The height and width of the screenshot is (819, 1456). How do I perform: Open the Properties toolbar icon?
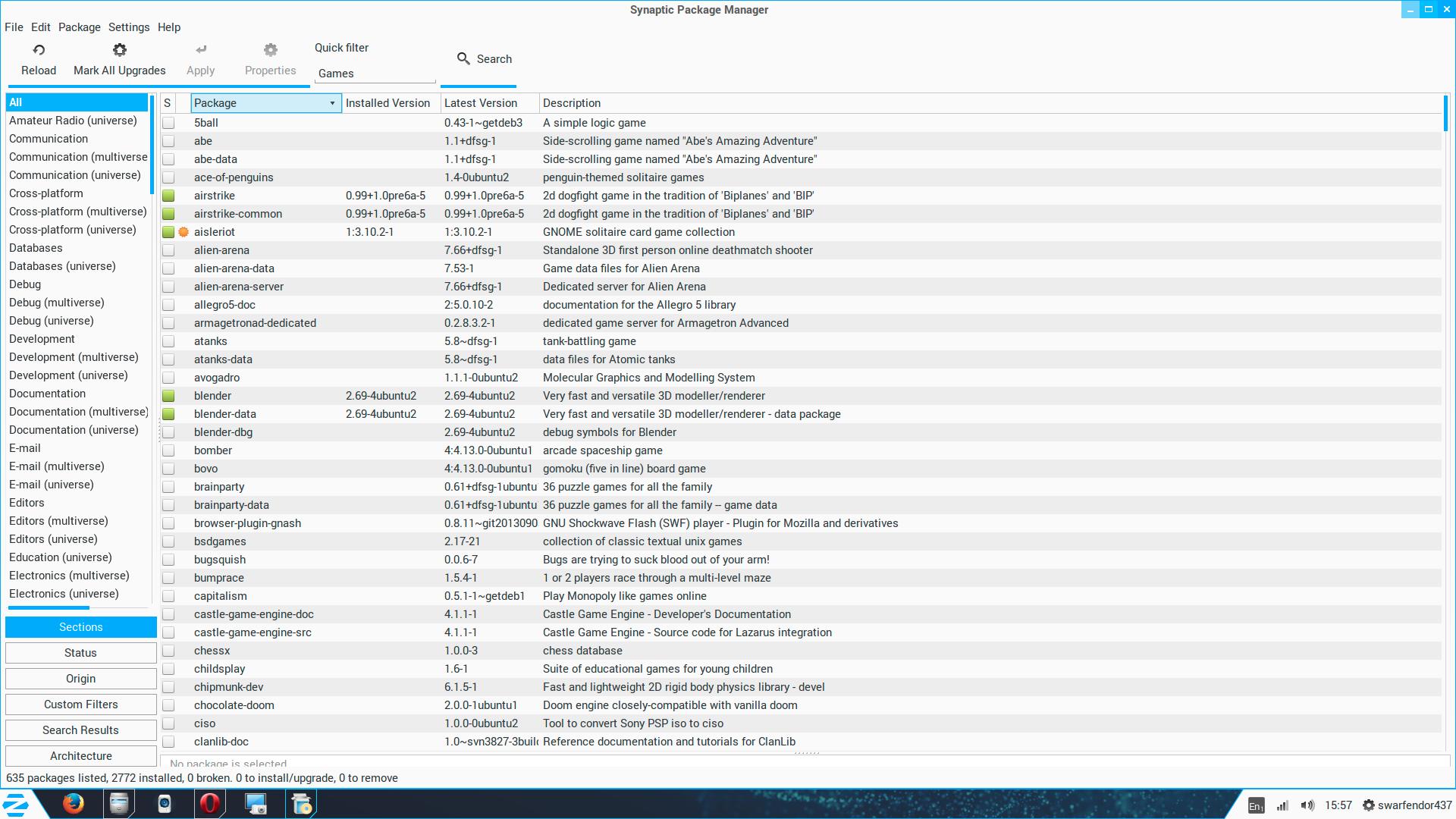click(270, 50)
